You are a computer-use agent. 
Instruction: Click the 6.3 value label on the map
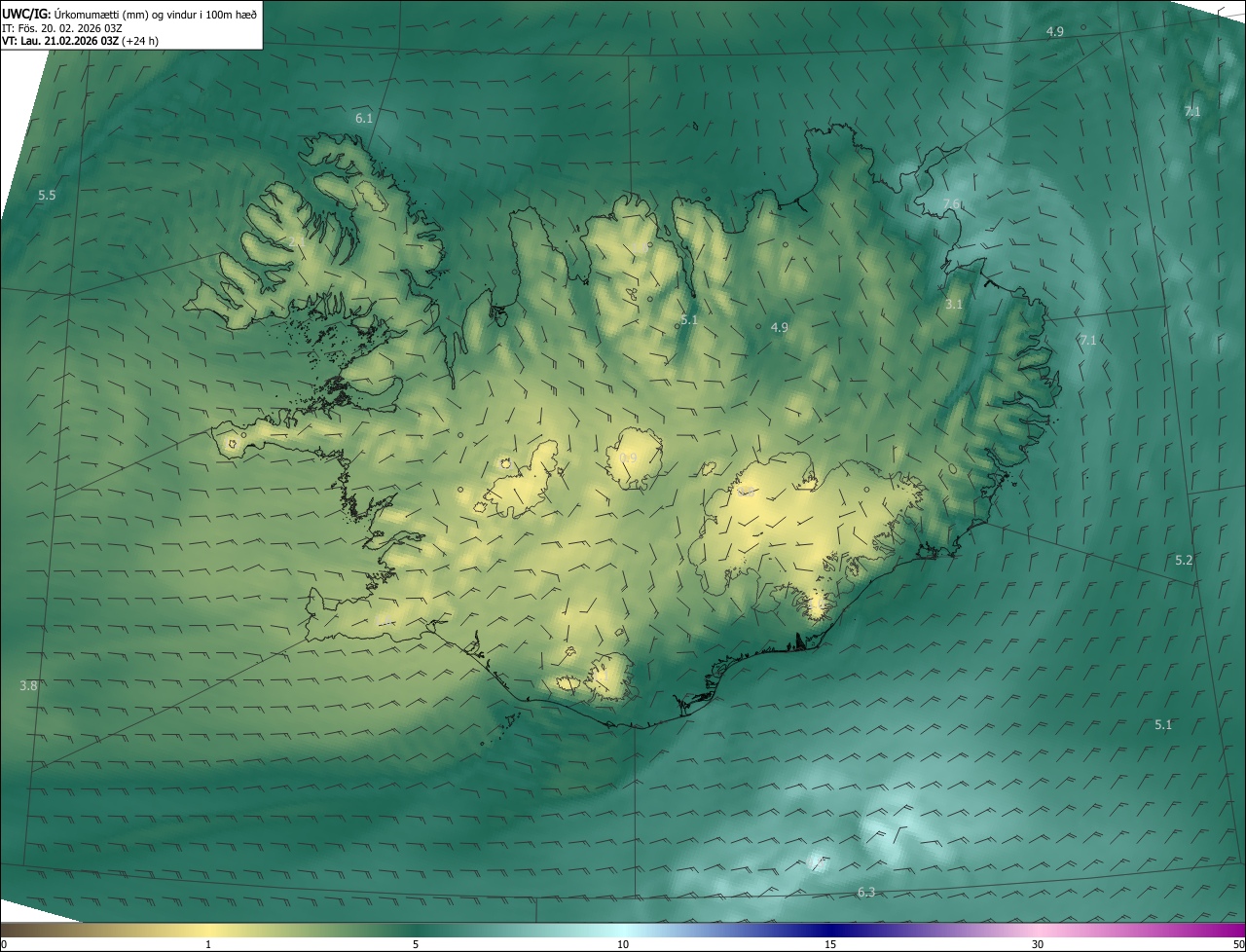(x=866, y=893)
